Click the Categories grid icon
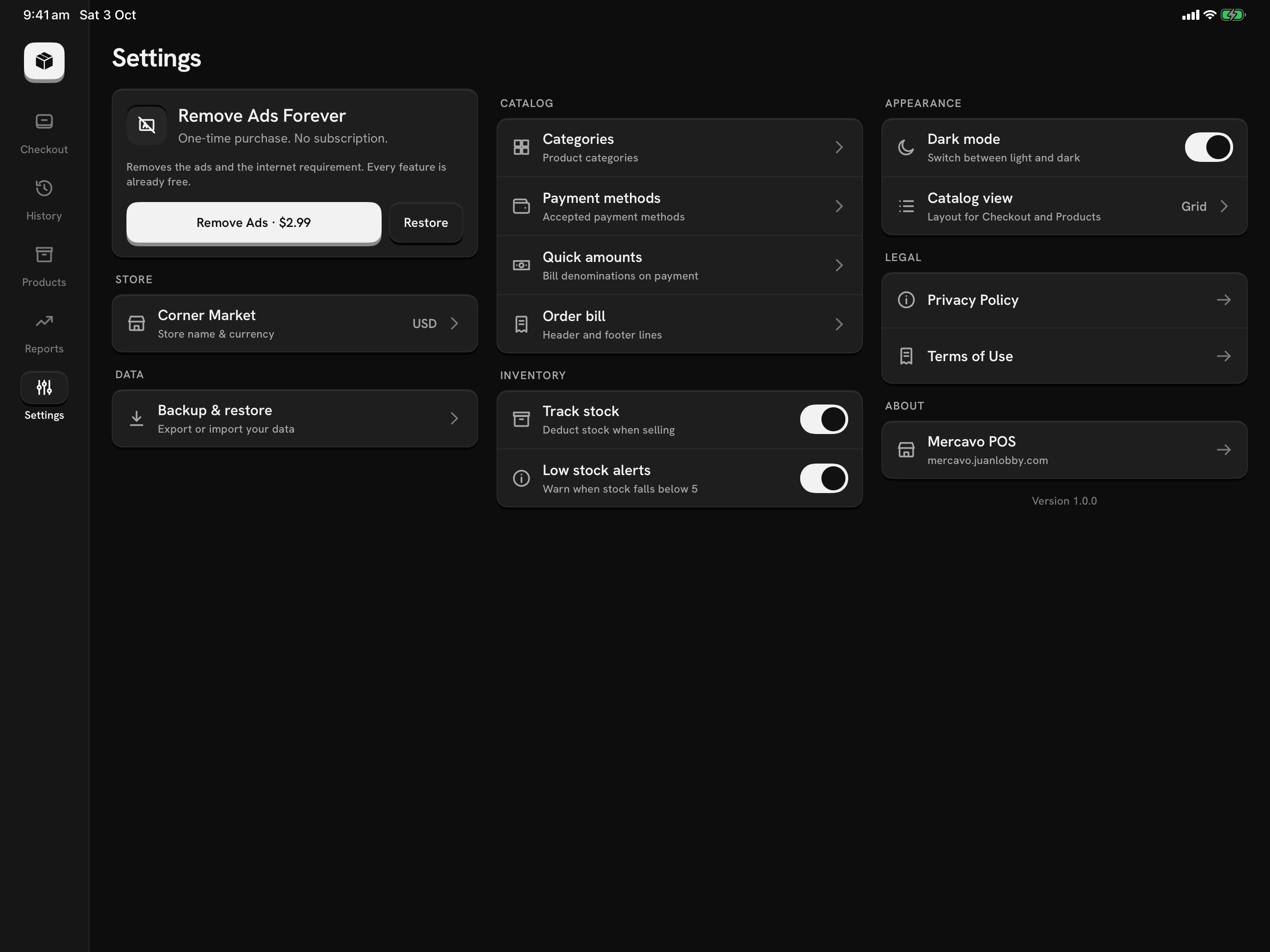The image size is (1270, 952). [x=521, y=148]
